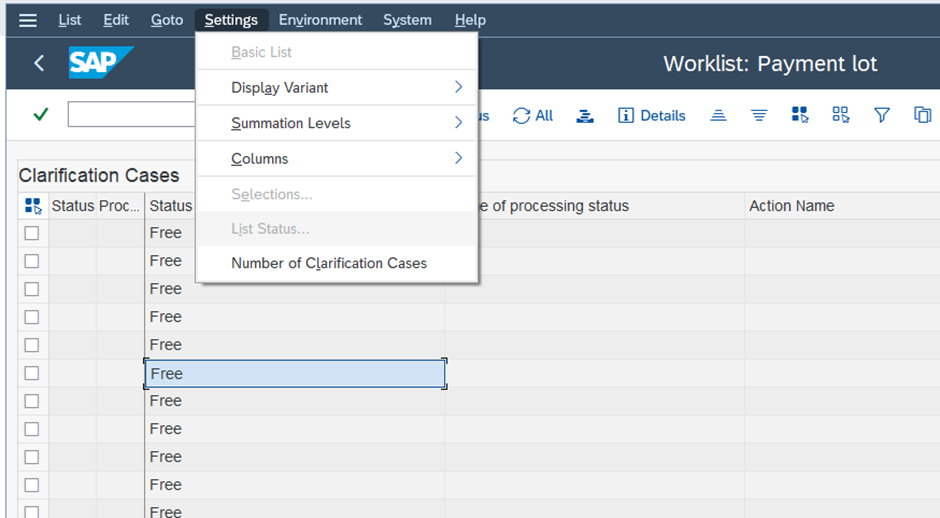Image resolution: width=940 pixels, height=518 pixels.
Task: Click the filter funnel icon
Action: pyautogui.click(x=881, y=115)
